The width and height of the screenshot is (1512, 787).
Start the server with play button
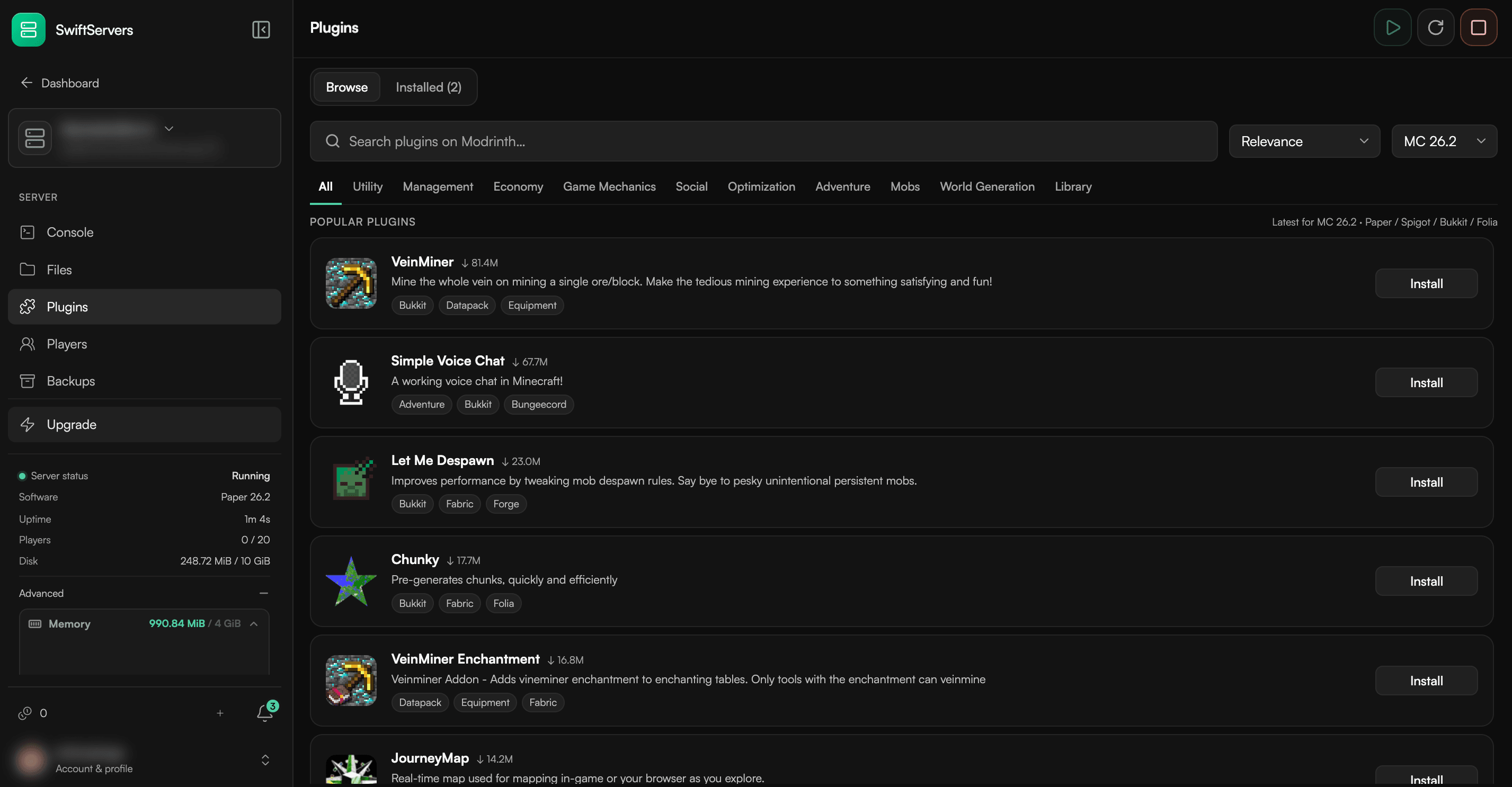click(1392, 28)
